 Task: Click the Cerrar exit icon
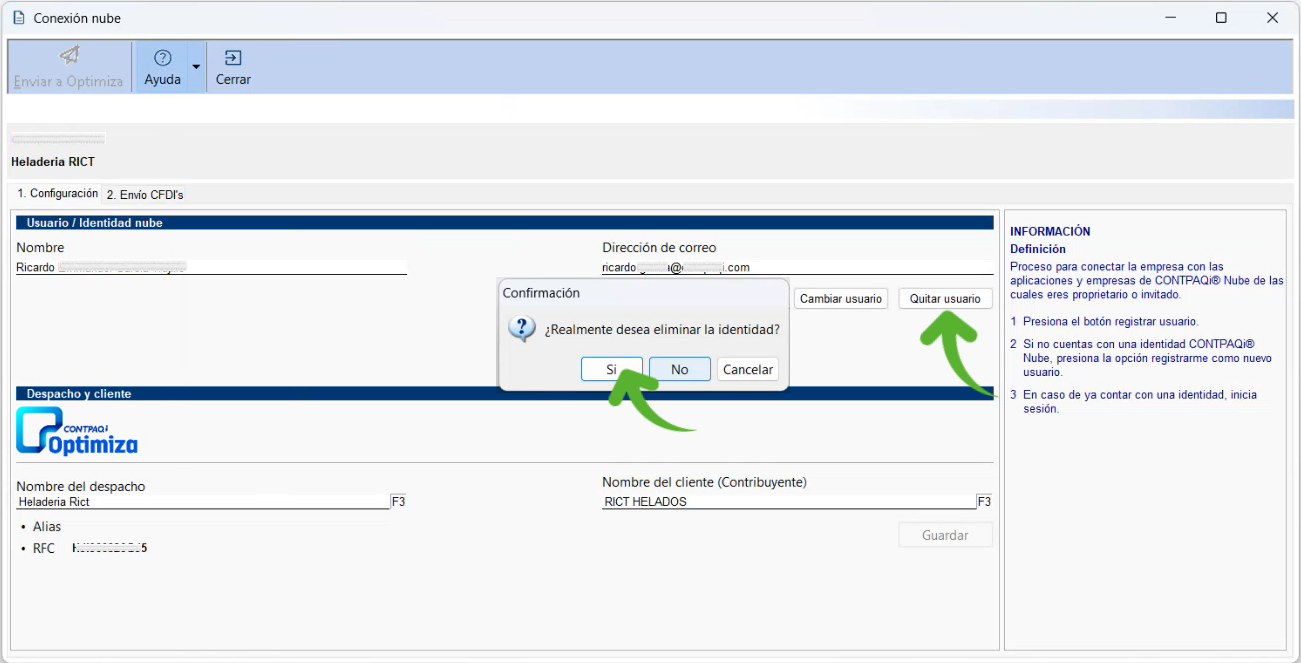pos(233,58)
